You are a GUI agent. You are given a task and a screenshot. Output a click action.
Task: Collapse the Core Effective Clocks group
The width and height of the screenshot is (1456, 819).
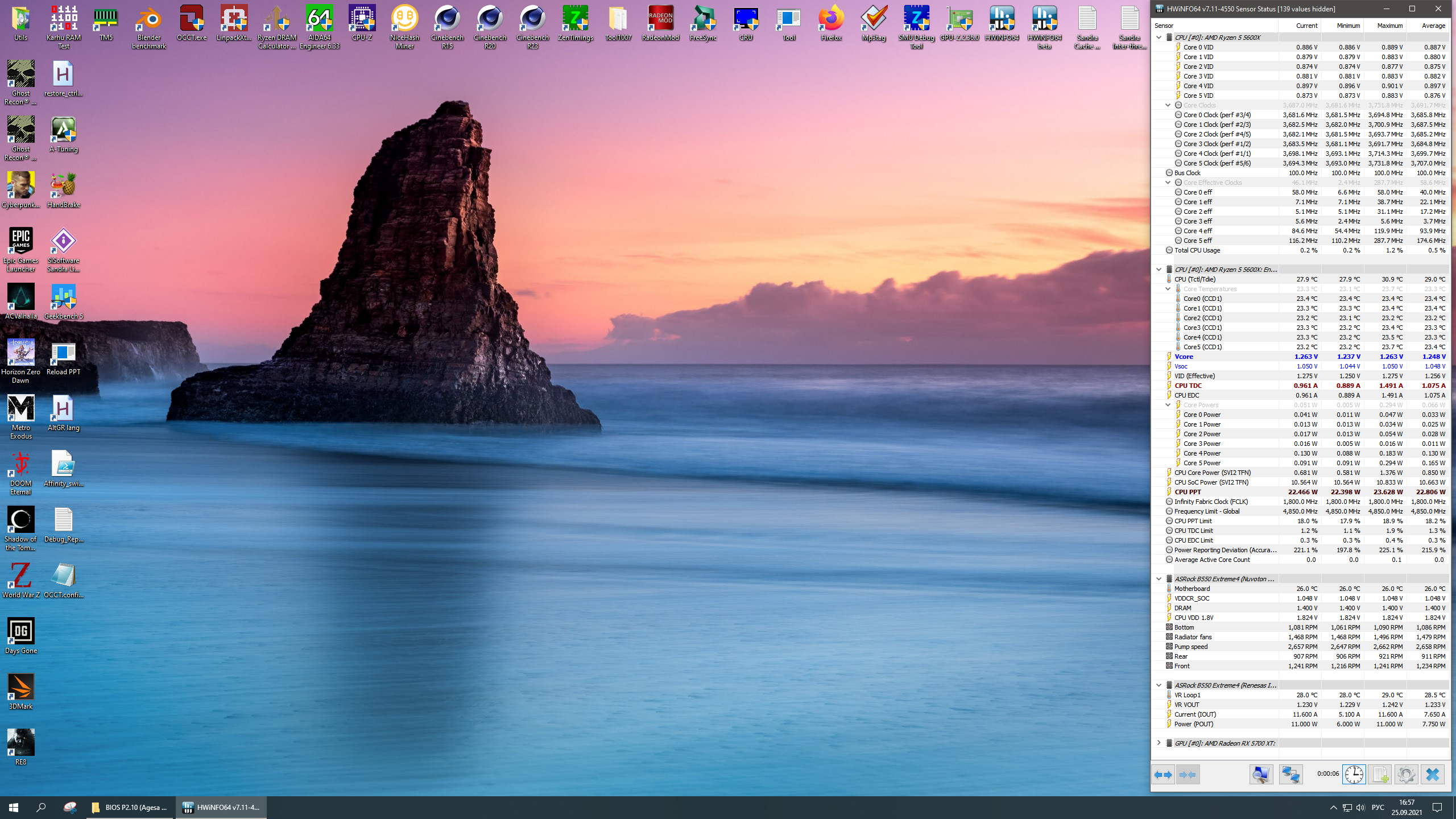(x=1168, y=183)
